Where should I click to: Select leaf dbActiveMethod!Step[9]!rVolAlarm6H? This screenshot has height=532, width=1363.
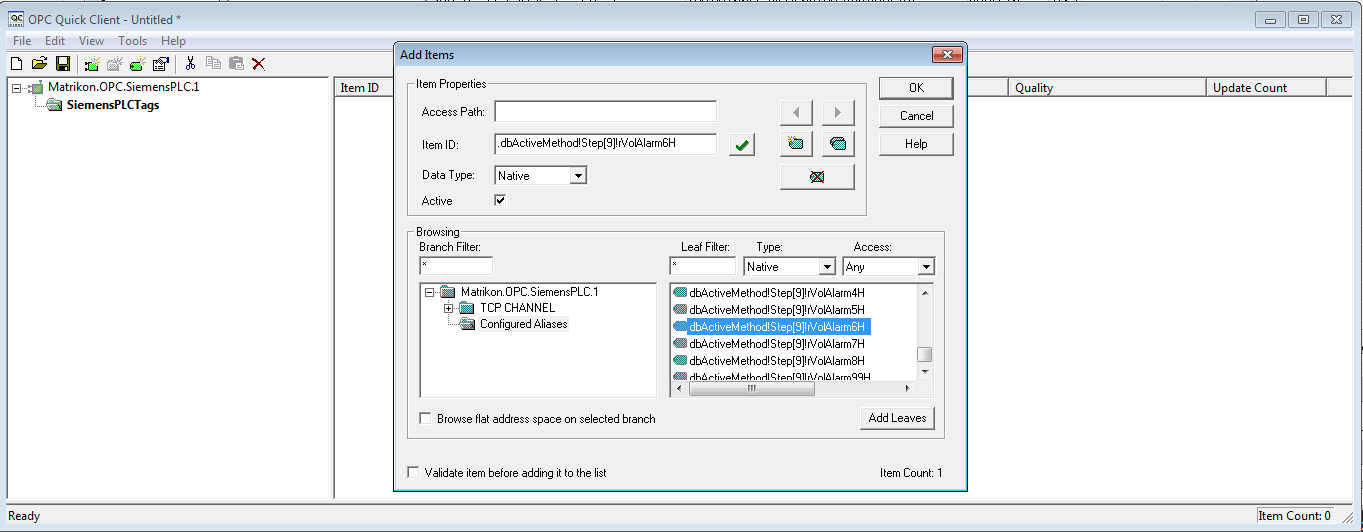point(777,327)
